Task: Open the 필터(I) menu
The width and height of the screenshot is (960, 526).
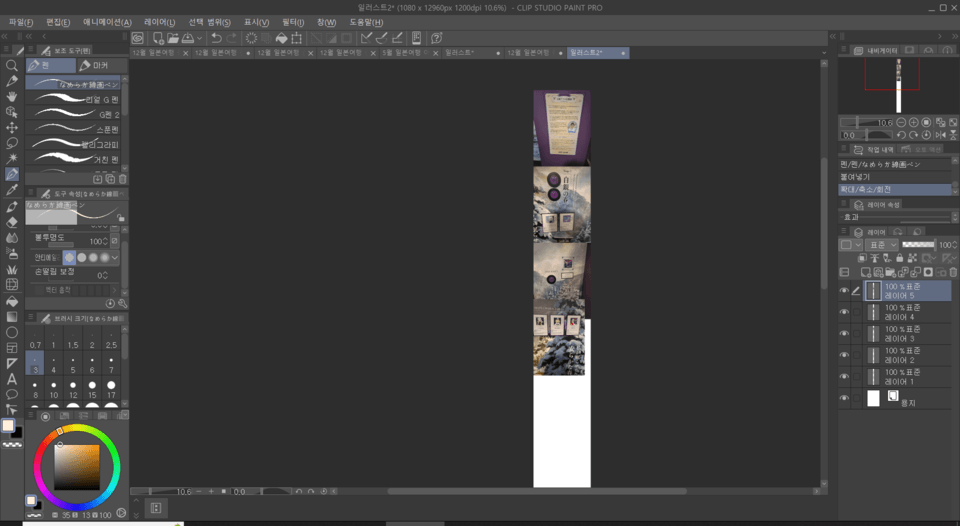Action: tap(293, 22)
